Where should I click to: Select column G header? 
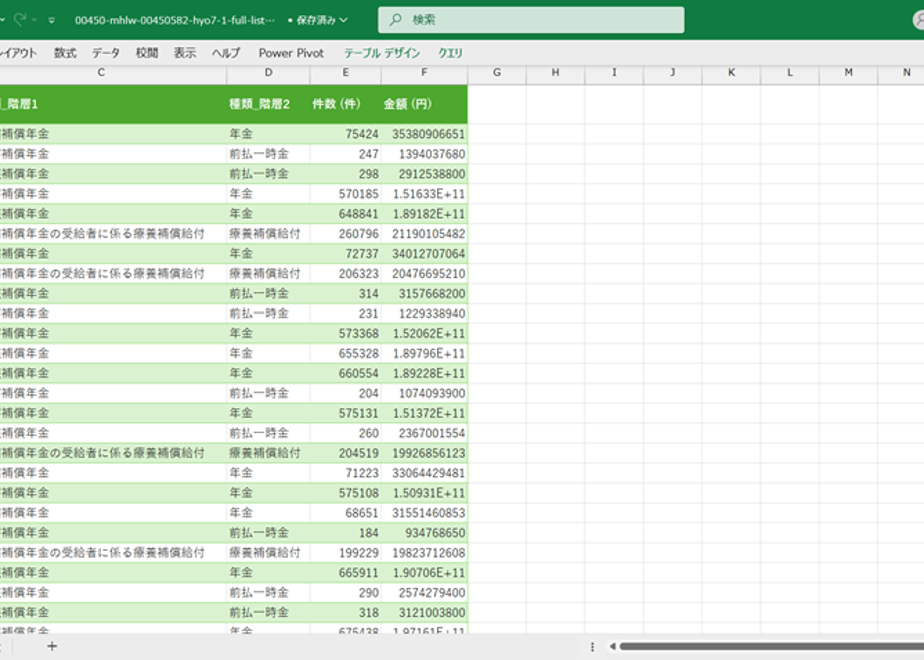497,72
